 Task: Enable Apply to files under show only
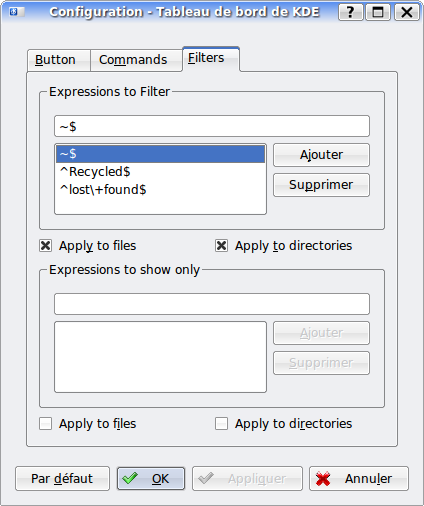pos(45,424)
